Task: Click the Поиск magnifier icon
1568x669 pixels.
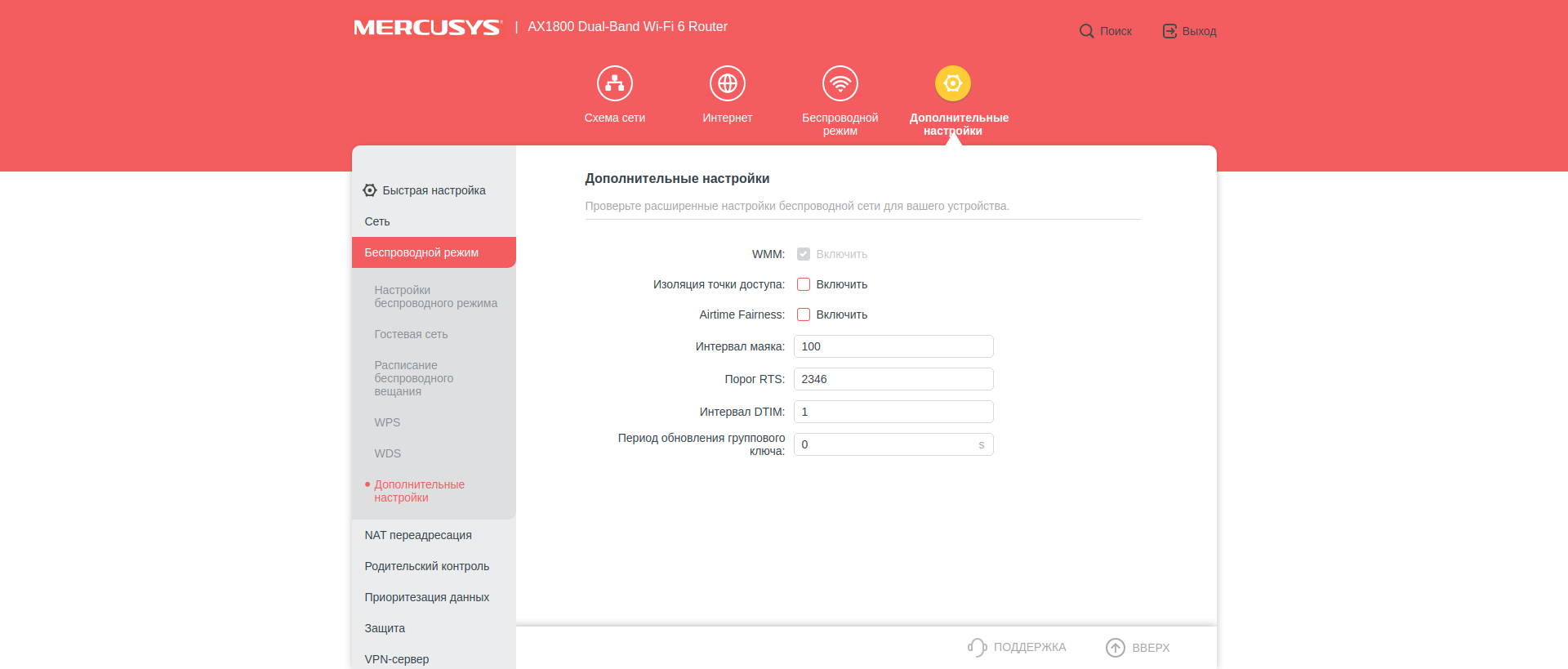Action: (1086, 31)
